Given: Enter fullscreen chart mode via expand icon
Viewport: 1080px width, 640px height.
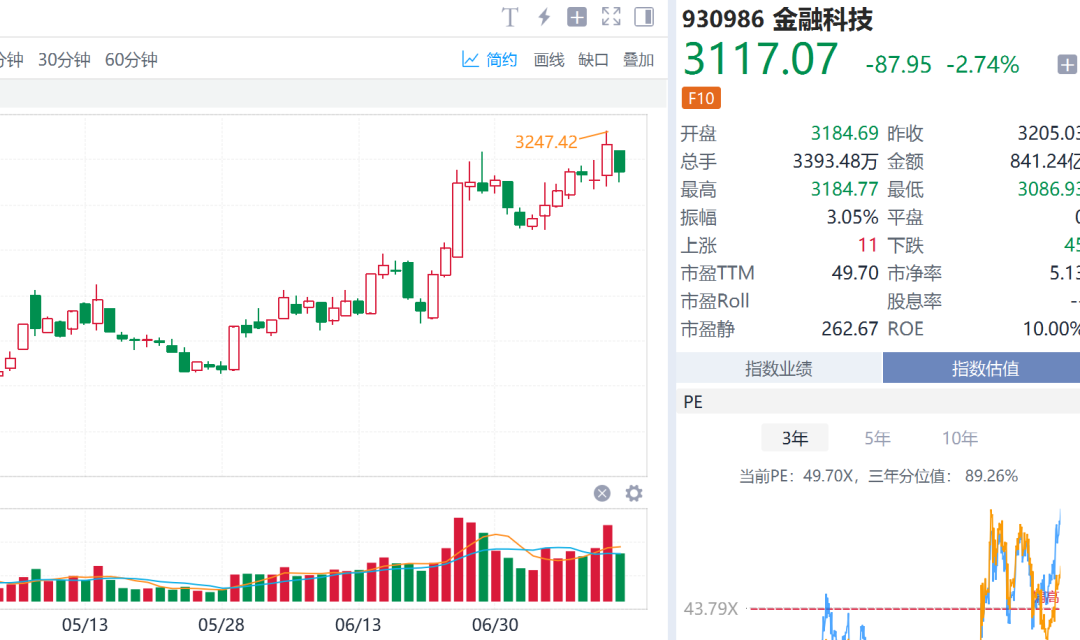Looking at the screenshot, I should [x=611, y=17].
